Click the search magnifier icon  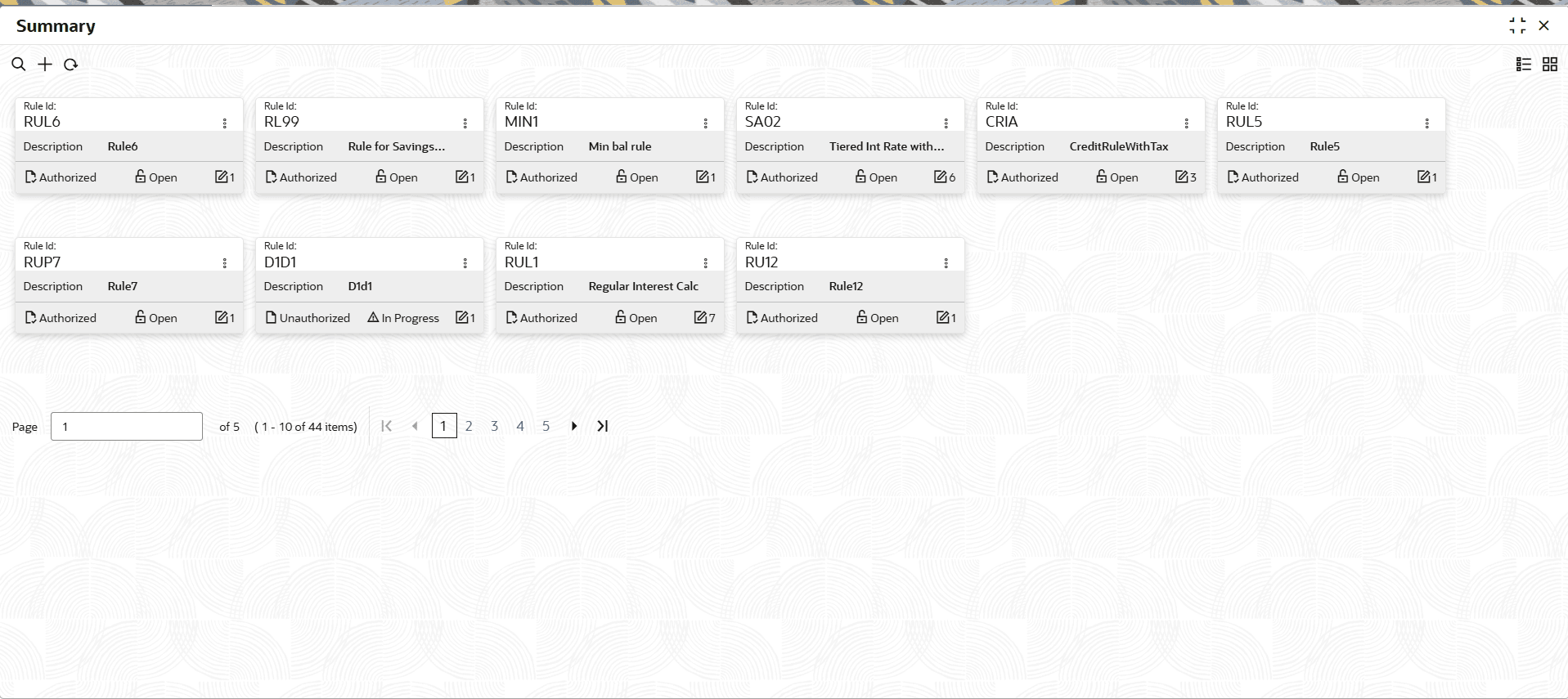[x=19, y=64]
